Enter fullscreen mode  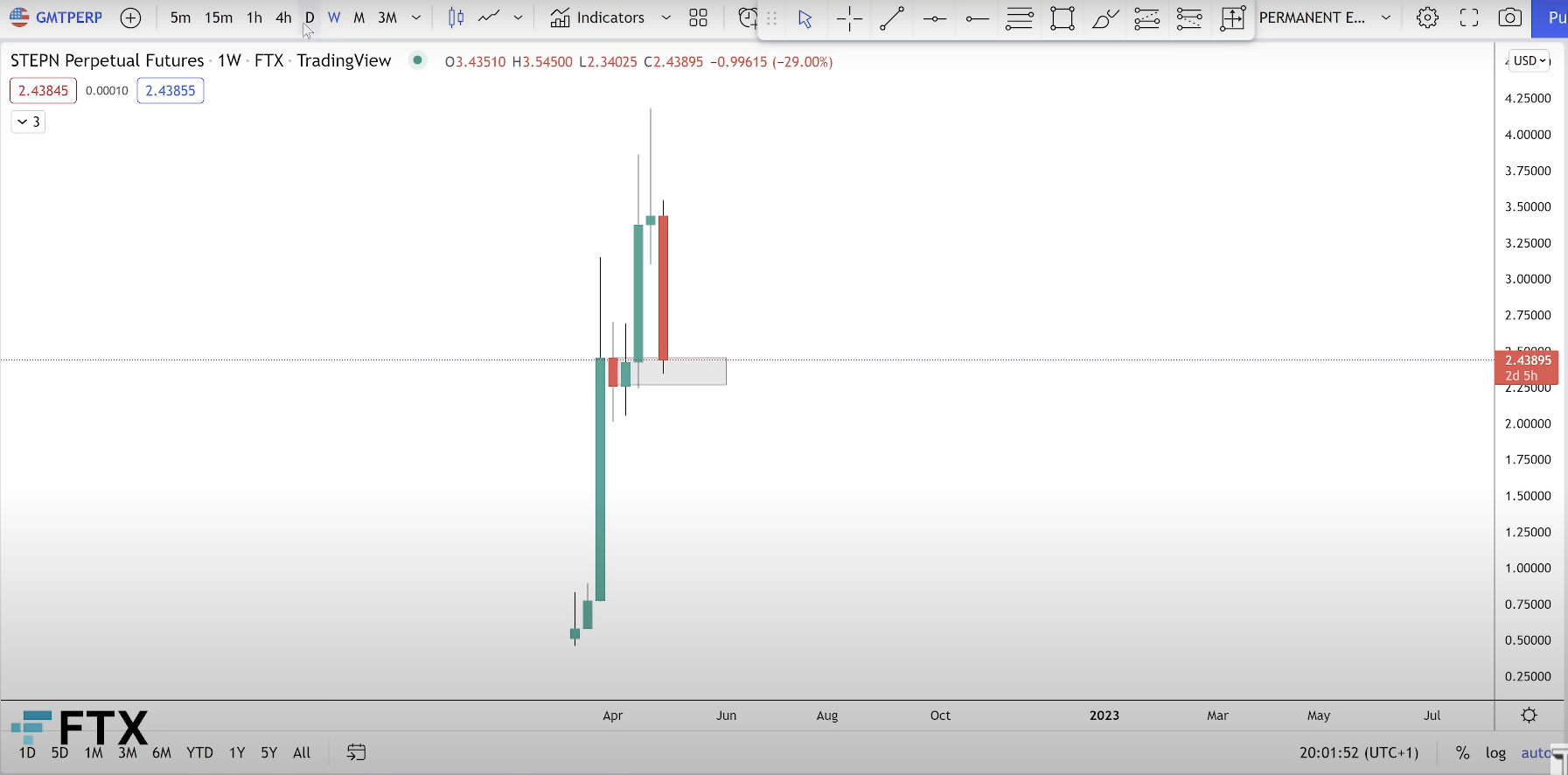1469,17
